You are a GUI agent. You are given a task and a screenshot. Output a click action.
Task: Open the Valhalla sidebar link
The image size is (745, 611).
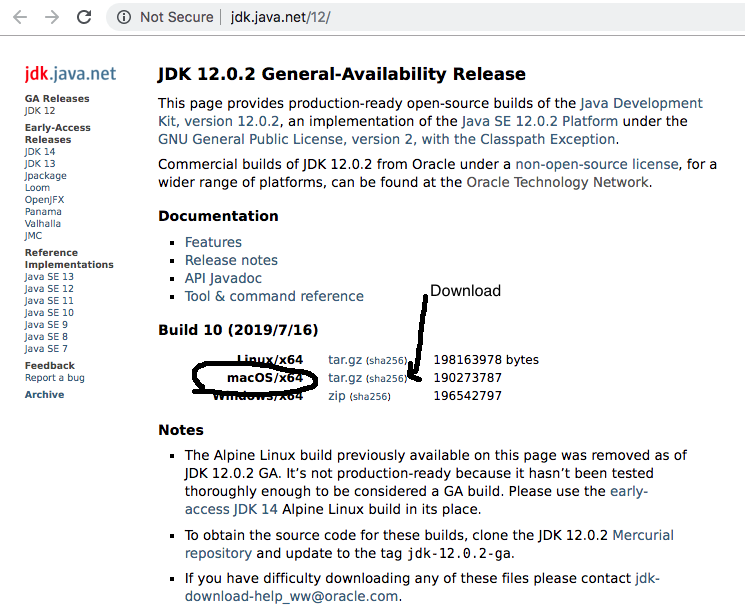coord(43,223)
